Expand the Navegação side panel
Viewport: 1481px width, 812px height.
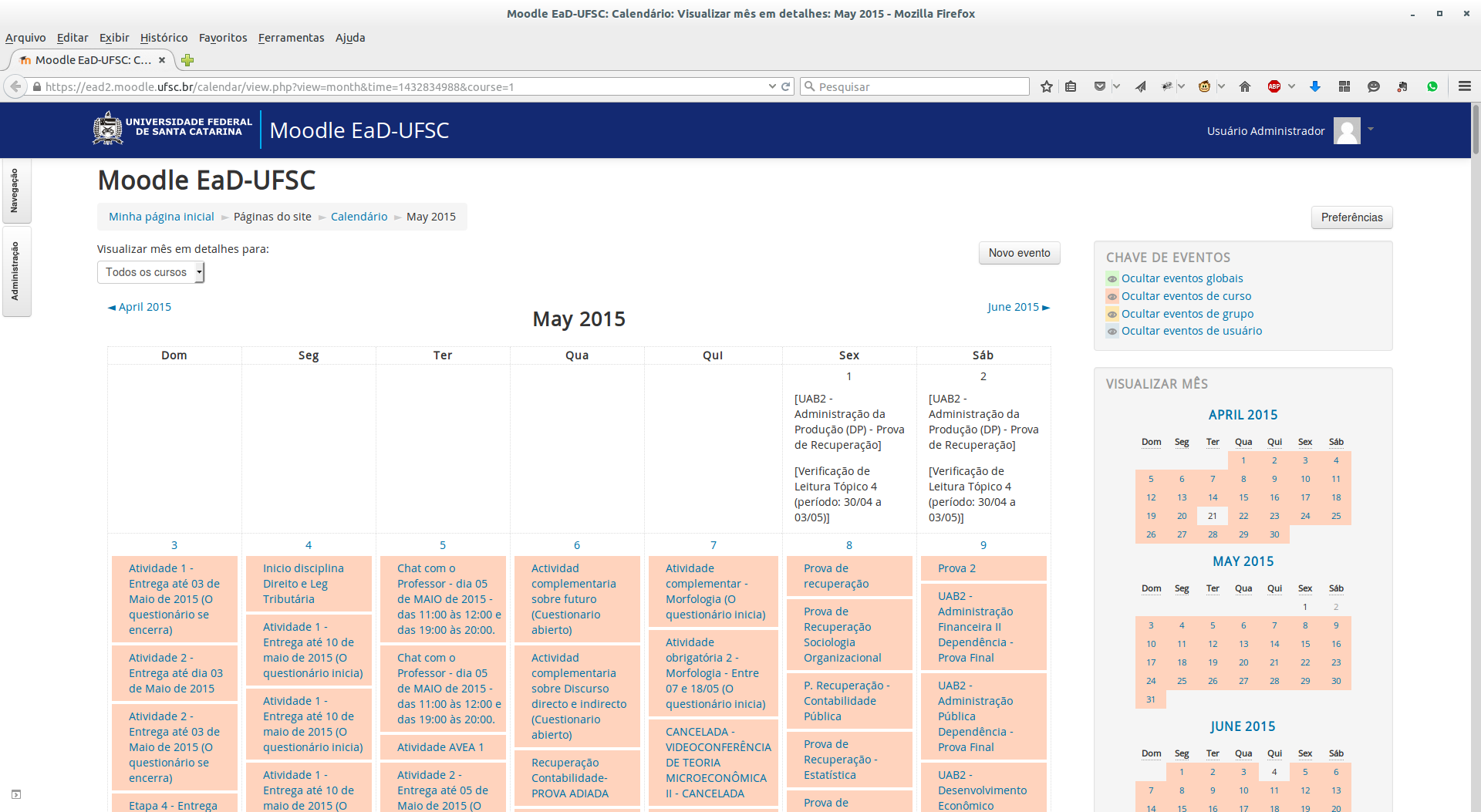(x=15, y=191)
